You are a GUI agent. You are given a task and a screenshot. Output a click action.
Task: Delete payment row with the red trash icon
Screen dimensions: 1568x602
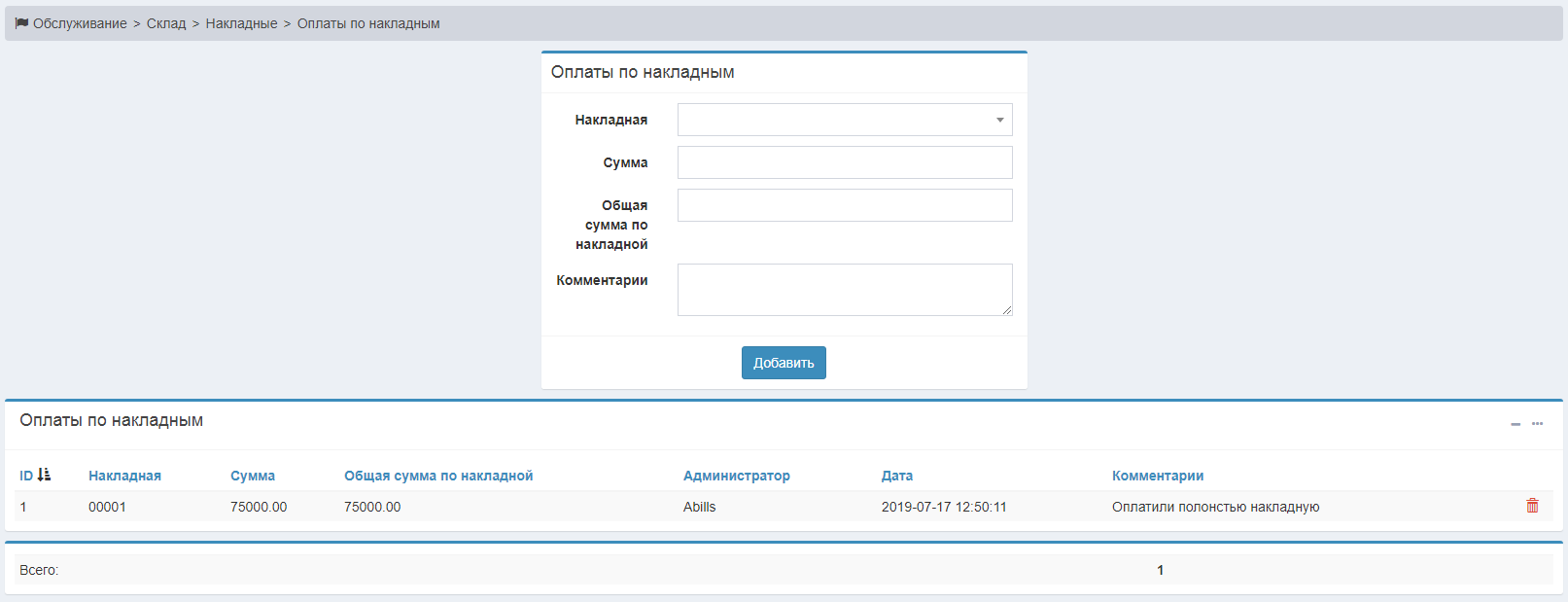[1532, 506]
